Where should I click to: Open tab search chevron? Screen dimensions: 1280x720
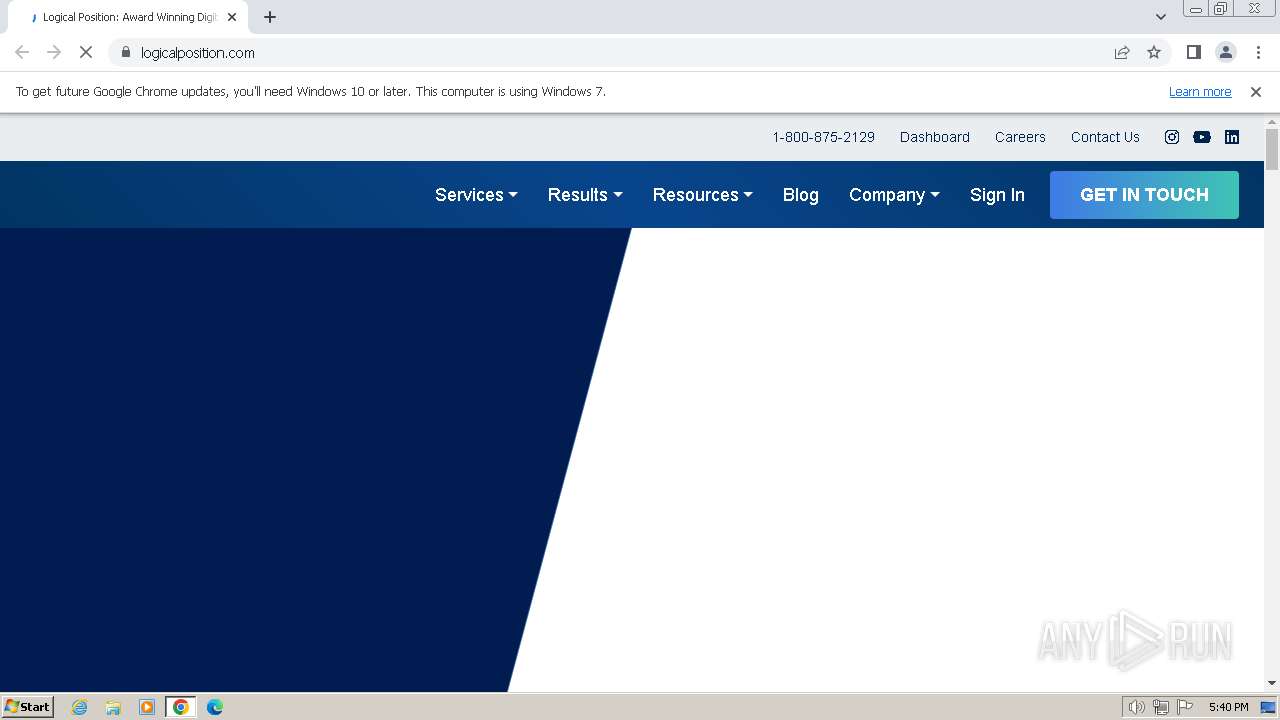pos(1161,17)
